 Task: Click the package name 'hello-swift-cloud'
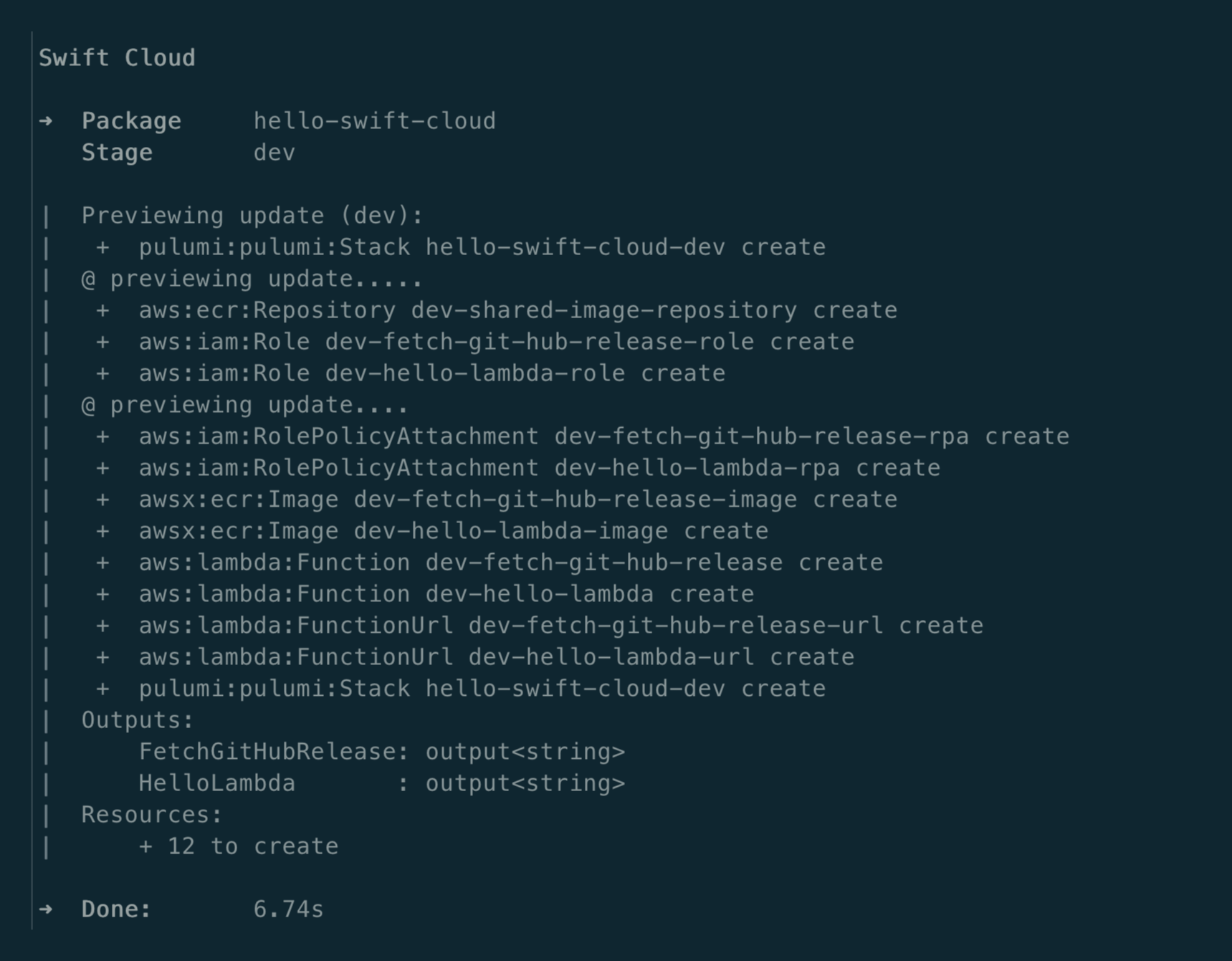coord(374,121)
